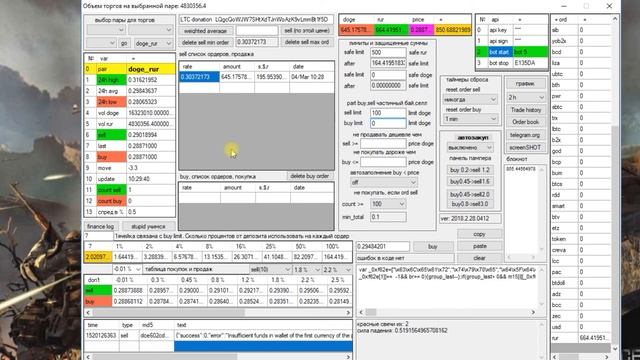Click 'delete sell max ord' button

coord(307,42)
